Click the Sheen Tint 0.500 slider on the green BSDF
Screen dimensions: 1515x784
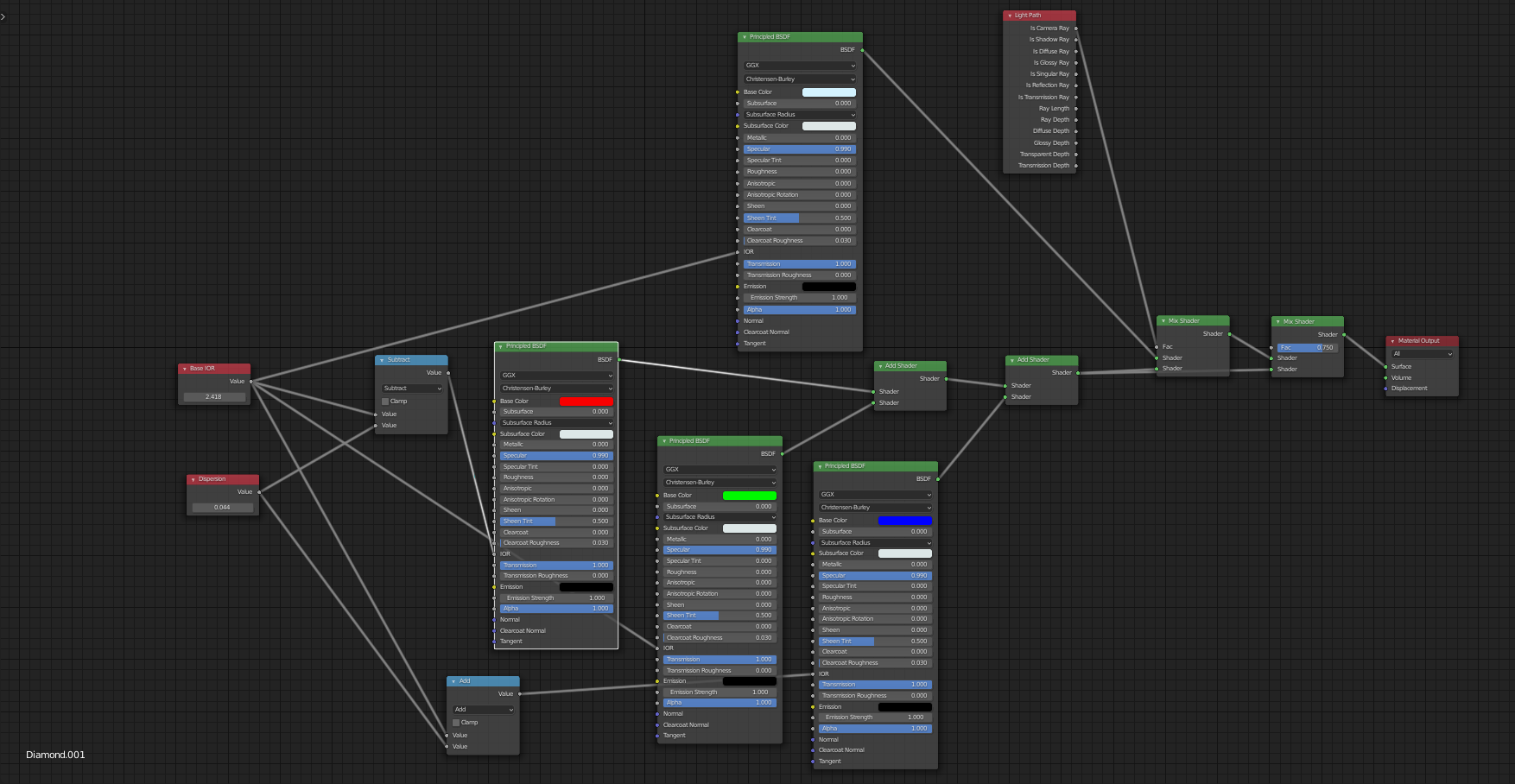(719, 616)
